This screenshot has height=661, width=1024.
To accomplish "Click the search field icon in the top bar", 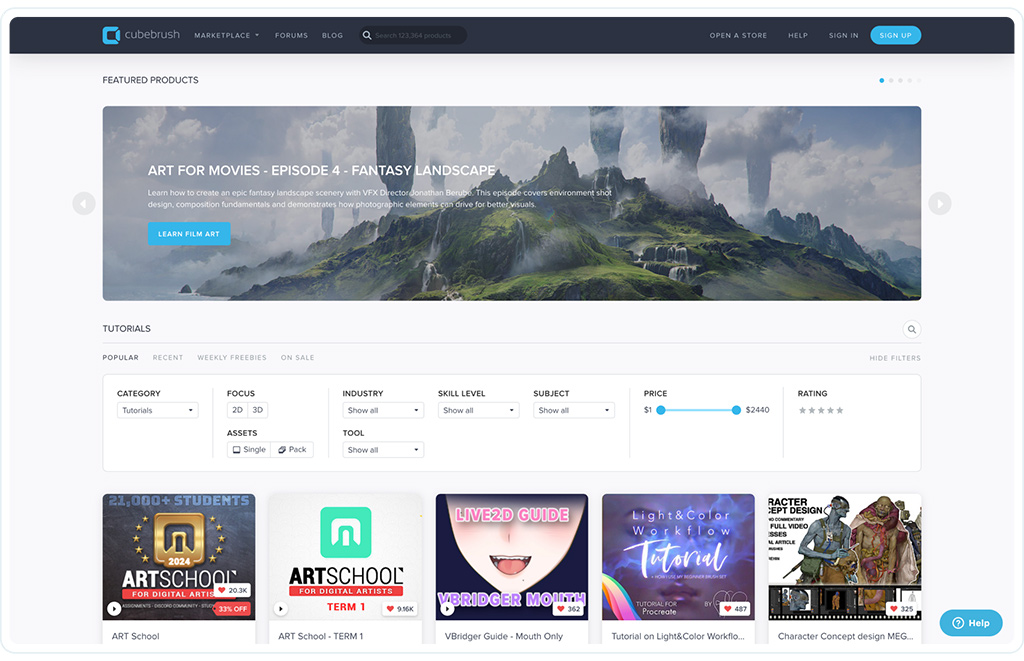I will [366, 34].
